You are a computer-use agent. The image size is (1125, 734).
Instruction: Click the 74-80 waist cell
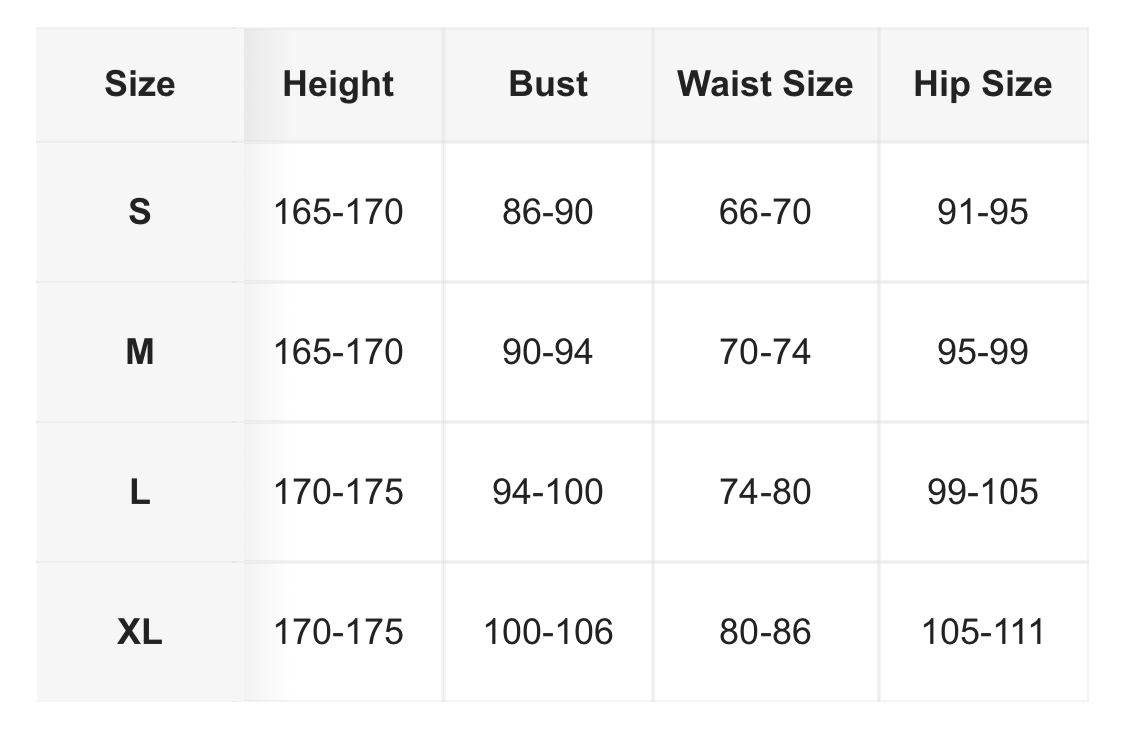tap(765, 492)
